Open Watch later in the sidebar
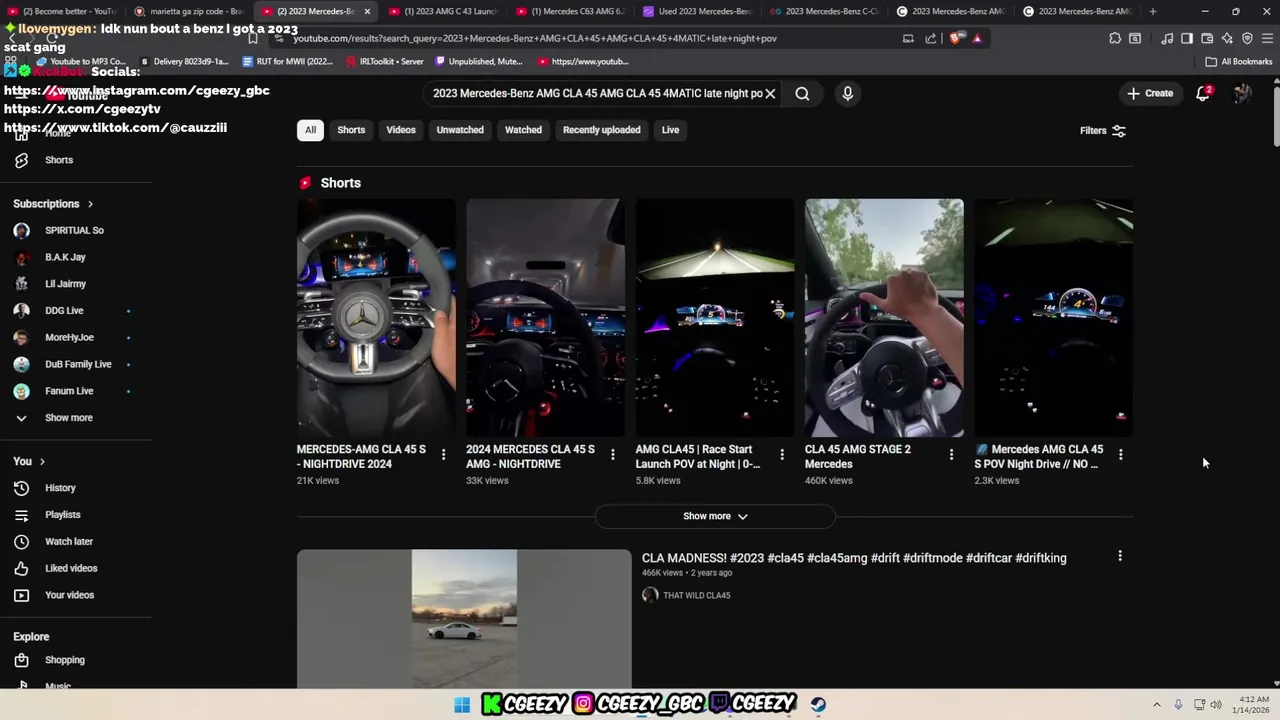 click(68, 542)
